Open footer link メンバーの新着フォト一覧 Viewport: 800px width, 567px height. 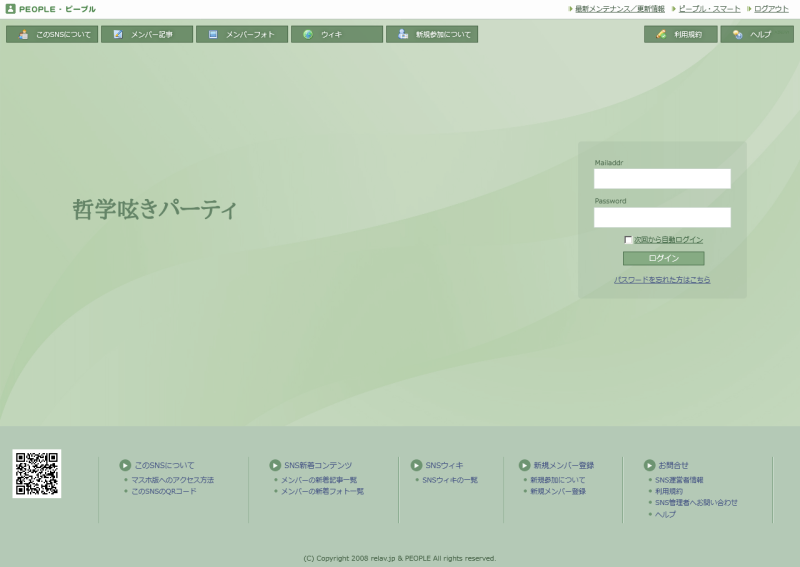click(322, 491)
